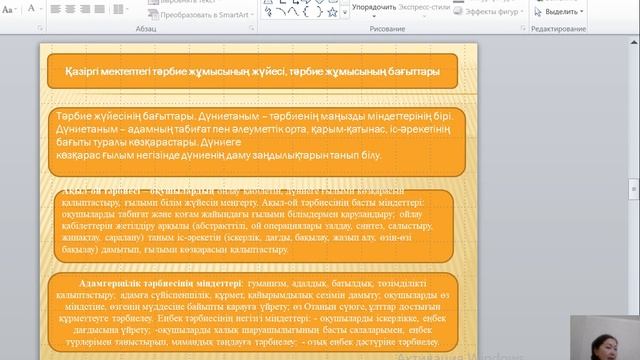The width and height of the screenshot is (640, 360).
Task: Select the arc shape
Action: pos(281,12)
